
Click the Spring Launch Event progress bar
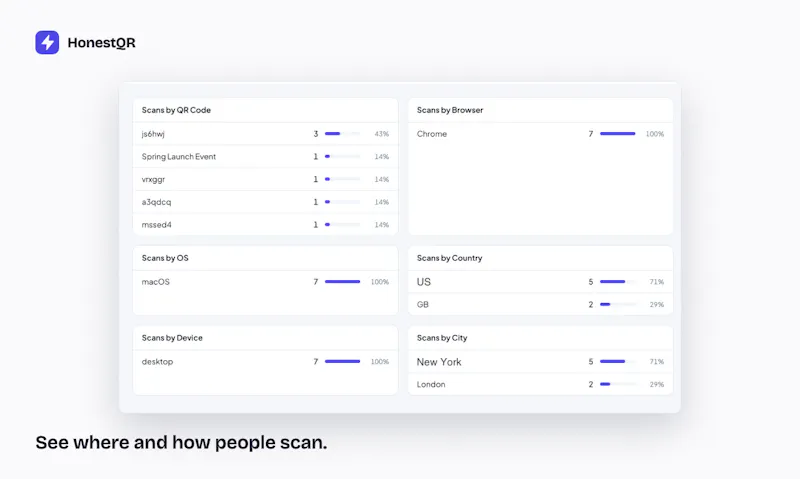pyautogui.click(x=342, y=157)
